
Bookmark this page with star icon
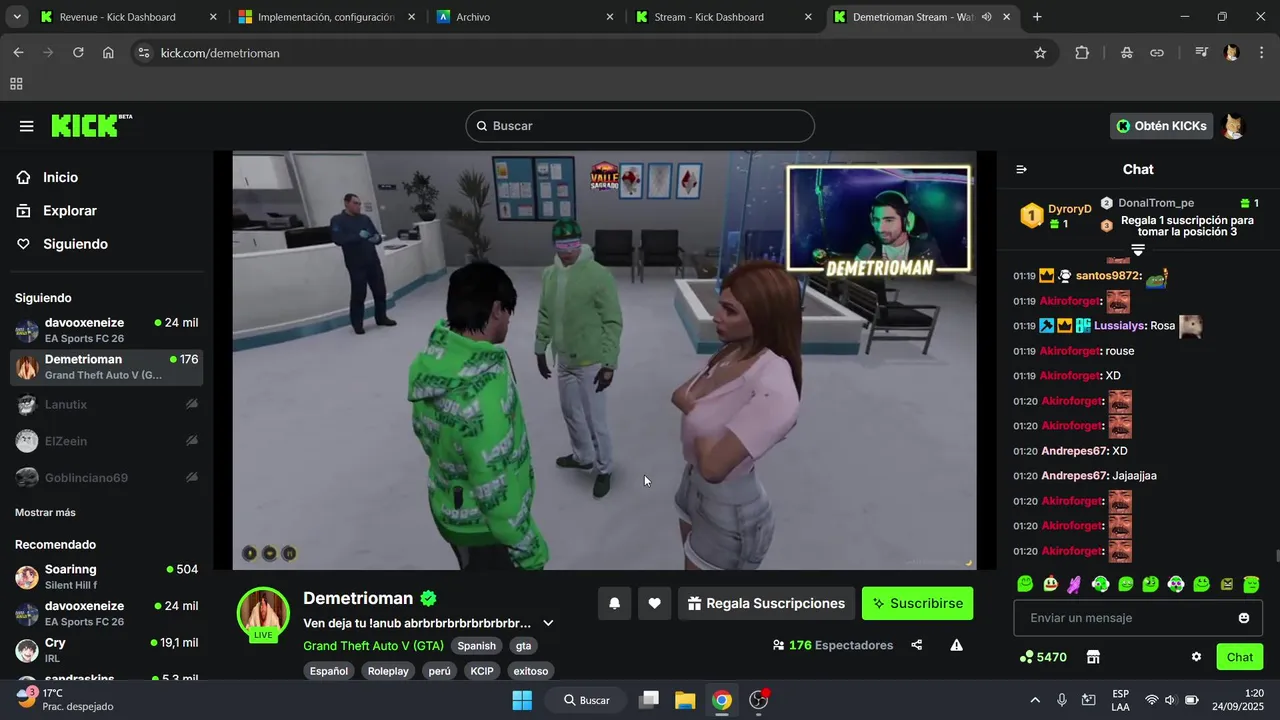pyautogui.click(x=1040, y=53)
